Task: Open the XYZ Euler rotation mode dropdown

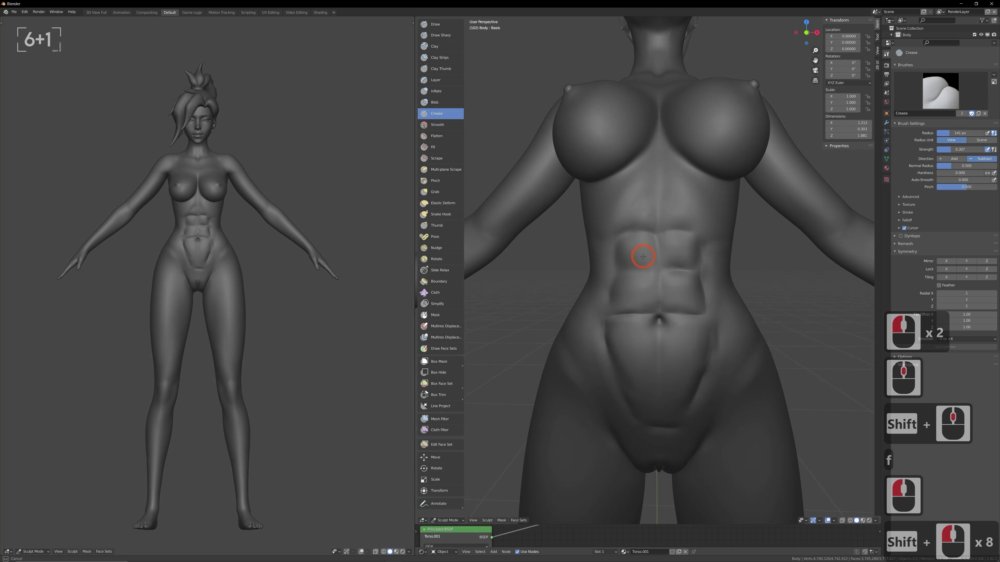Action: point(848,83)
